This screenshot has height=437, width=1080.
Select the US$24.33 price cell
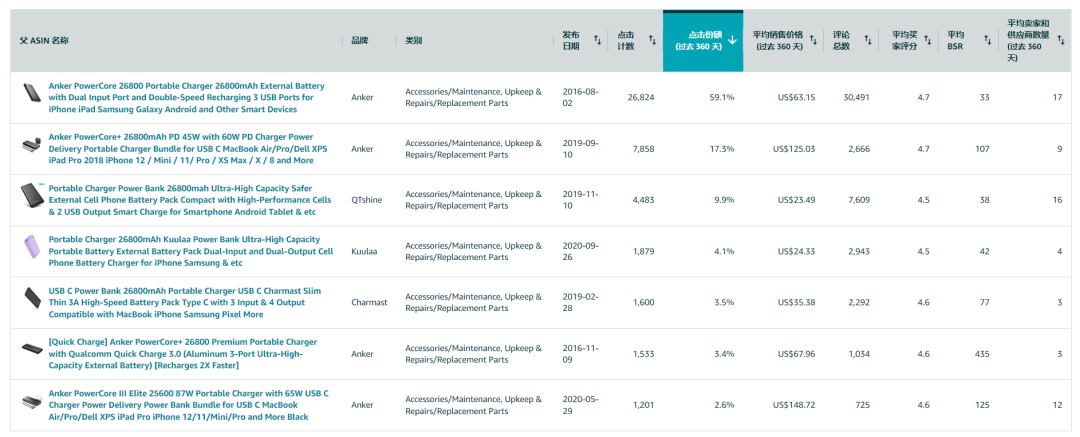coord(796,252)
